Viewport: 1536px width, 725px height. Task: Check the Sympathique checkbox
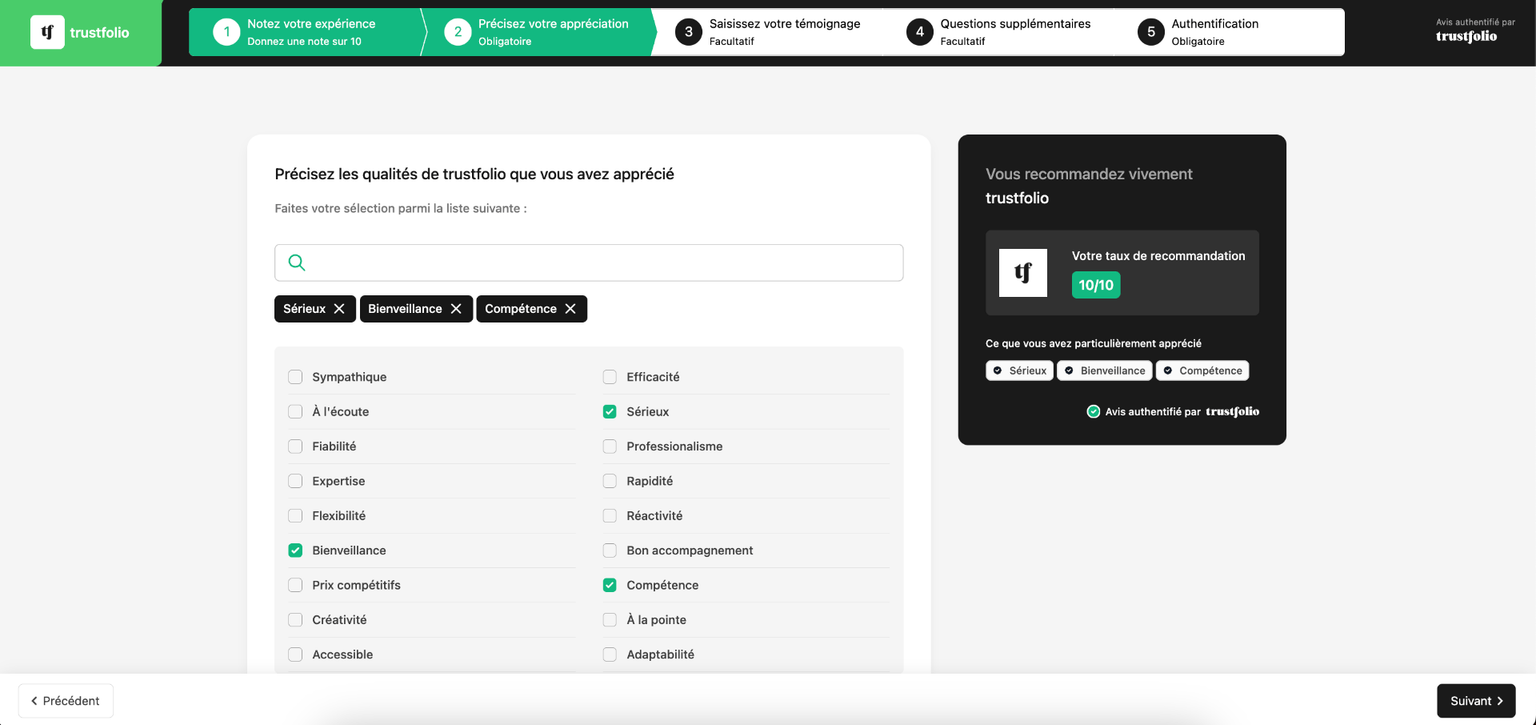pyautogui.click(x=295, y=377)
